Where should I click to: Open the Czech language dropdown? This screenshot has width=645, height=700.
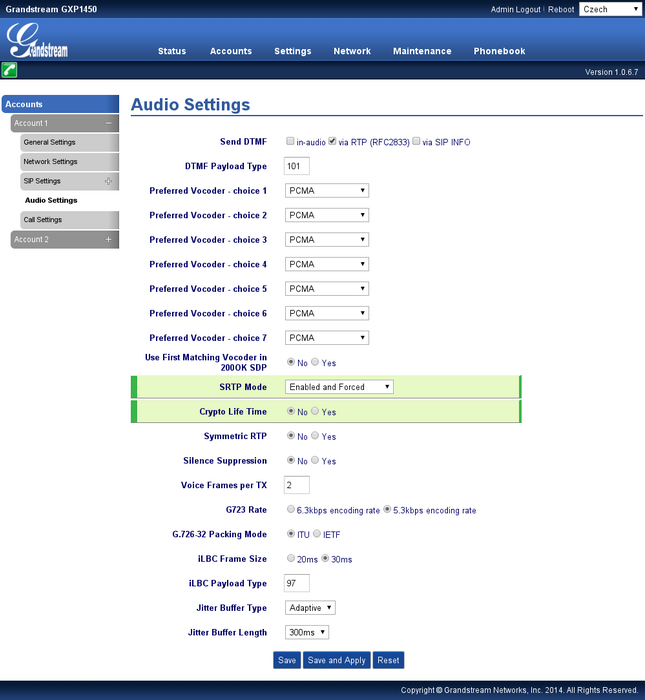(610, 9)
